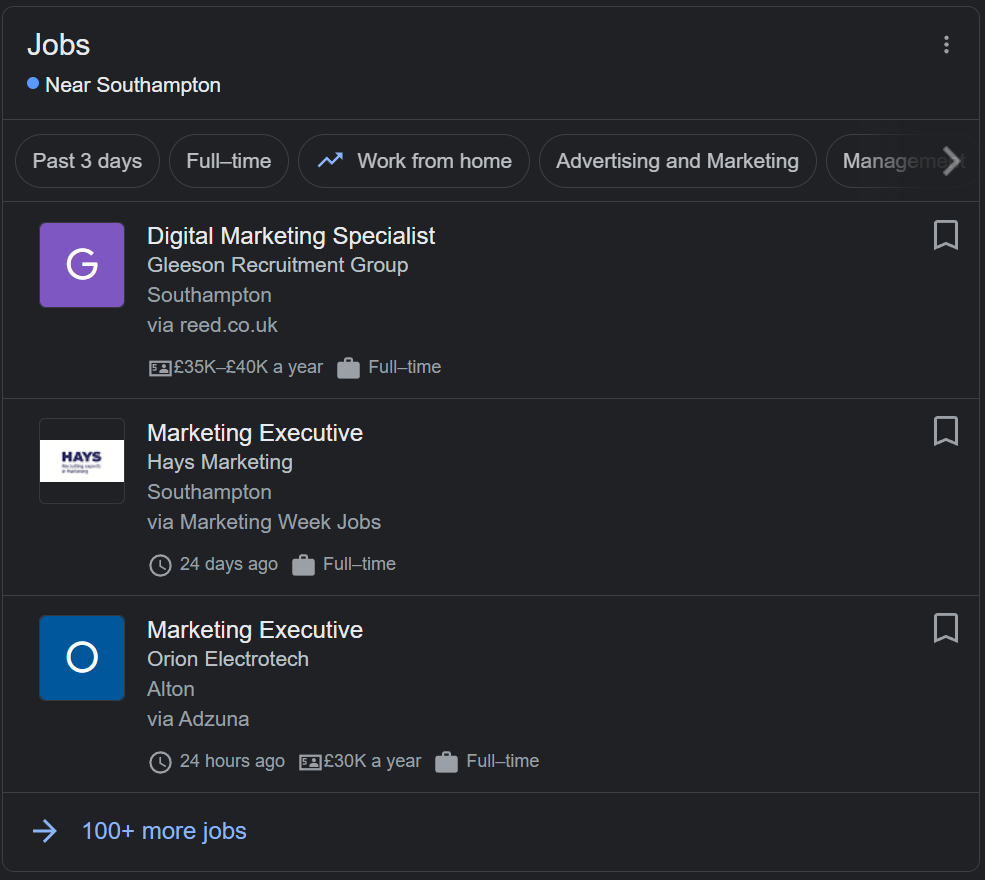
Task: Click Near Southampton location text
Action: tap(131, 85)
